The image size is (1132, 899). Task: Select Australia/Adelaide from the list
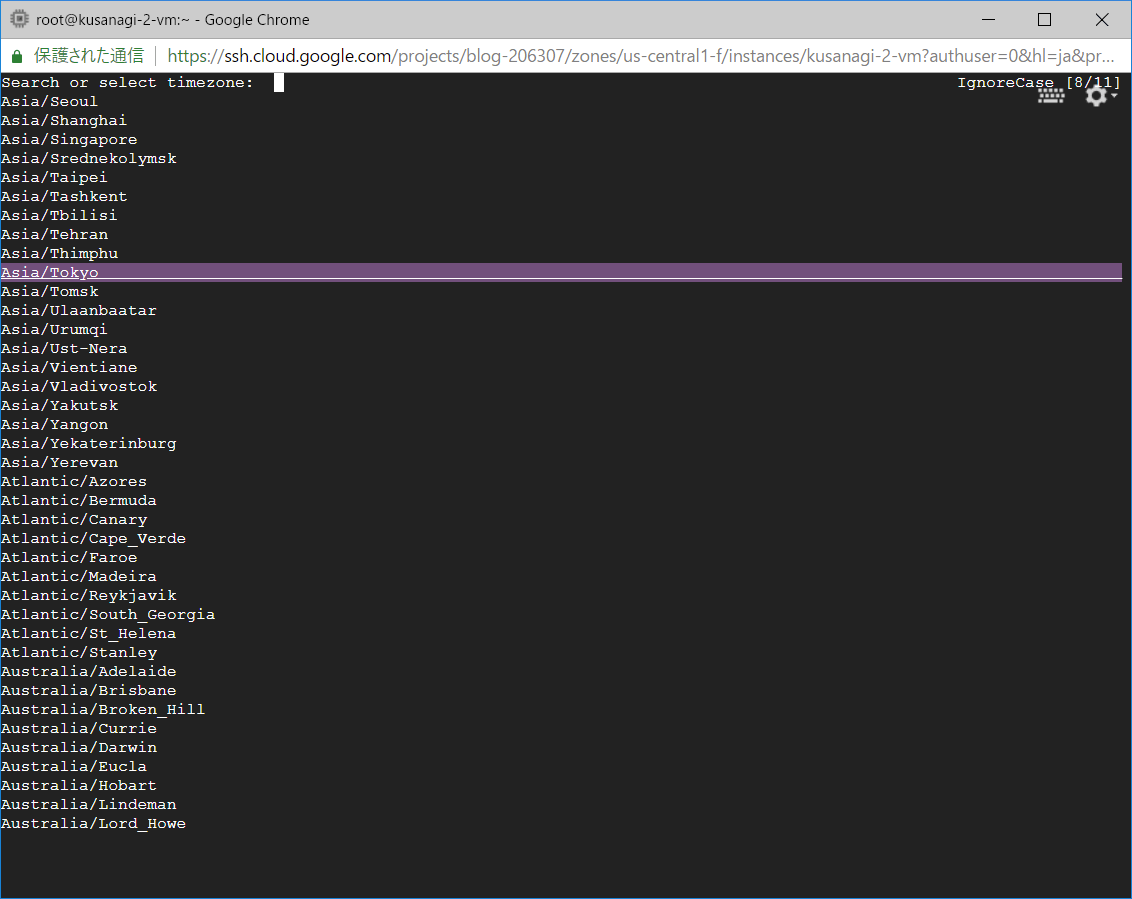pyautogui.click(x=89, y=671)
